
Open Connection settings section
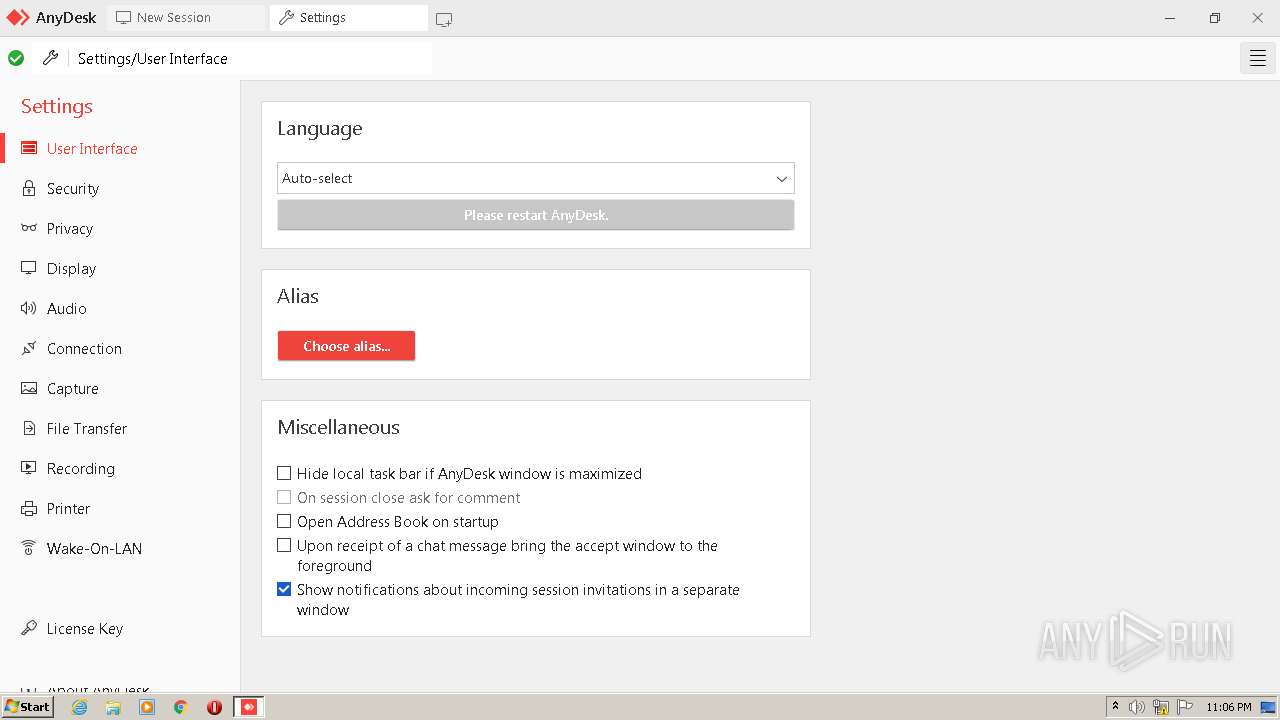(84, 348)
